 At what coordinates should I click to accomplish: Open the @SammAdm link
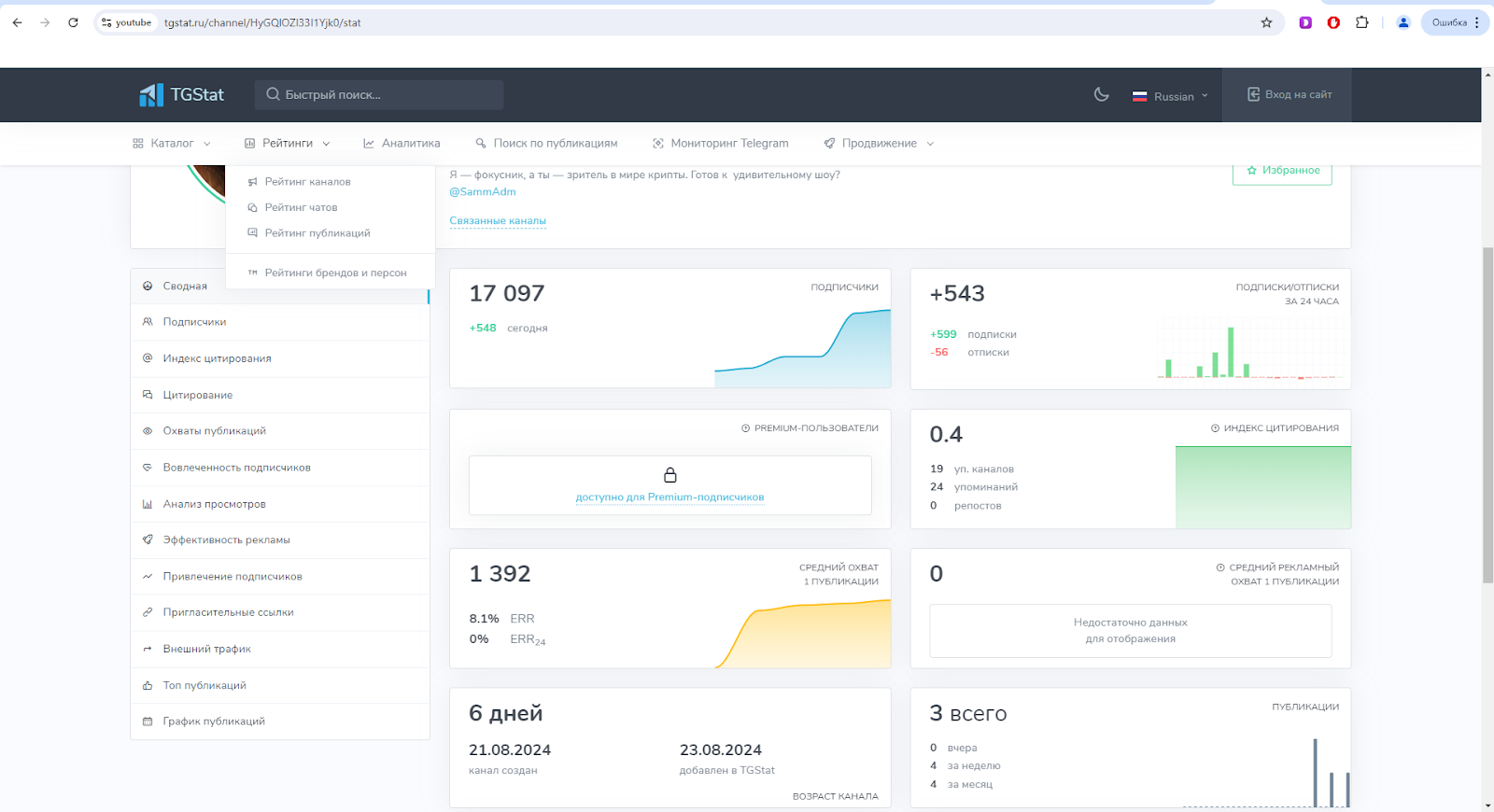point(482,191)
